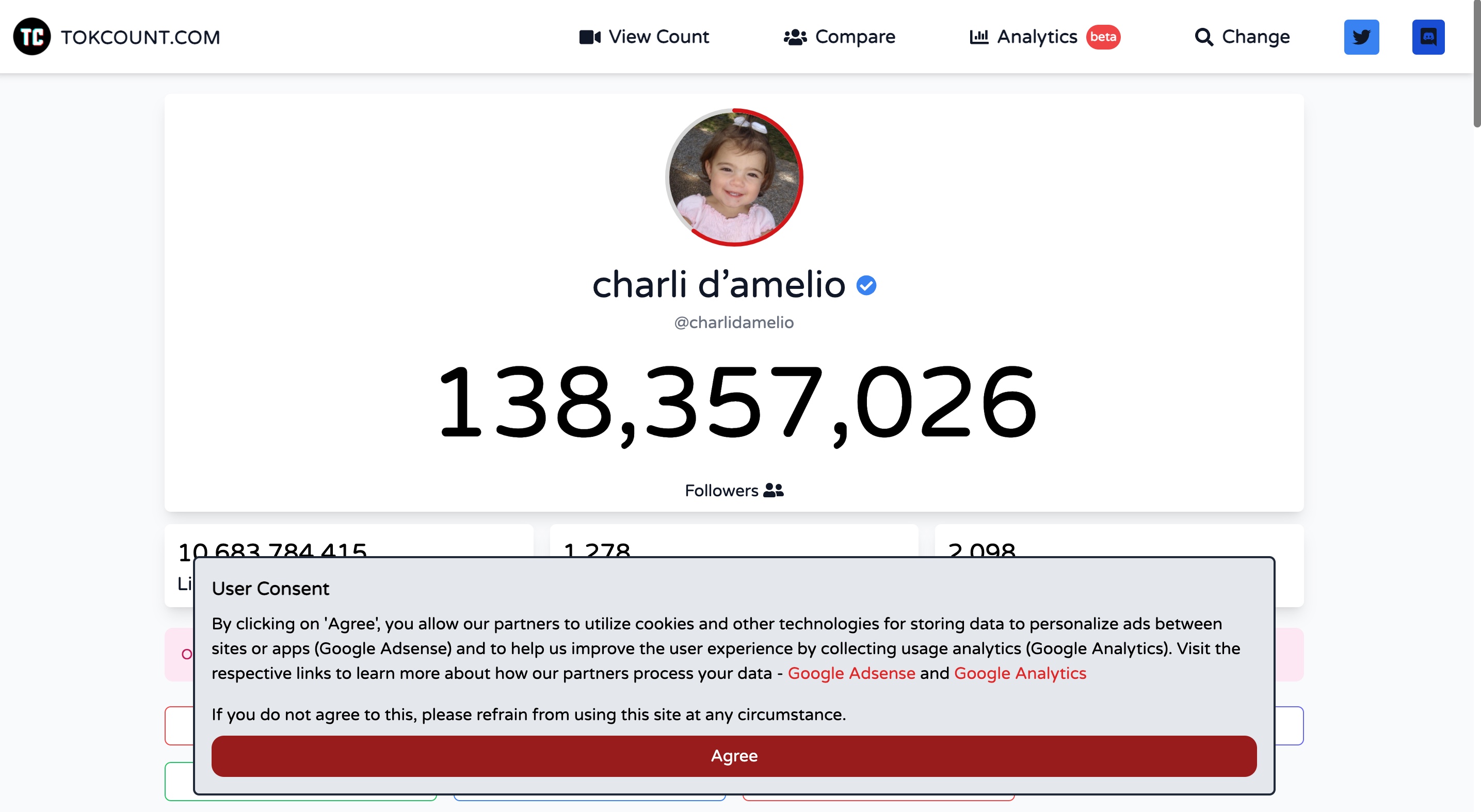1481x812 pixels.
Task: Click the Compare users group icon
Action: (x=795, y=37)
